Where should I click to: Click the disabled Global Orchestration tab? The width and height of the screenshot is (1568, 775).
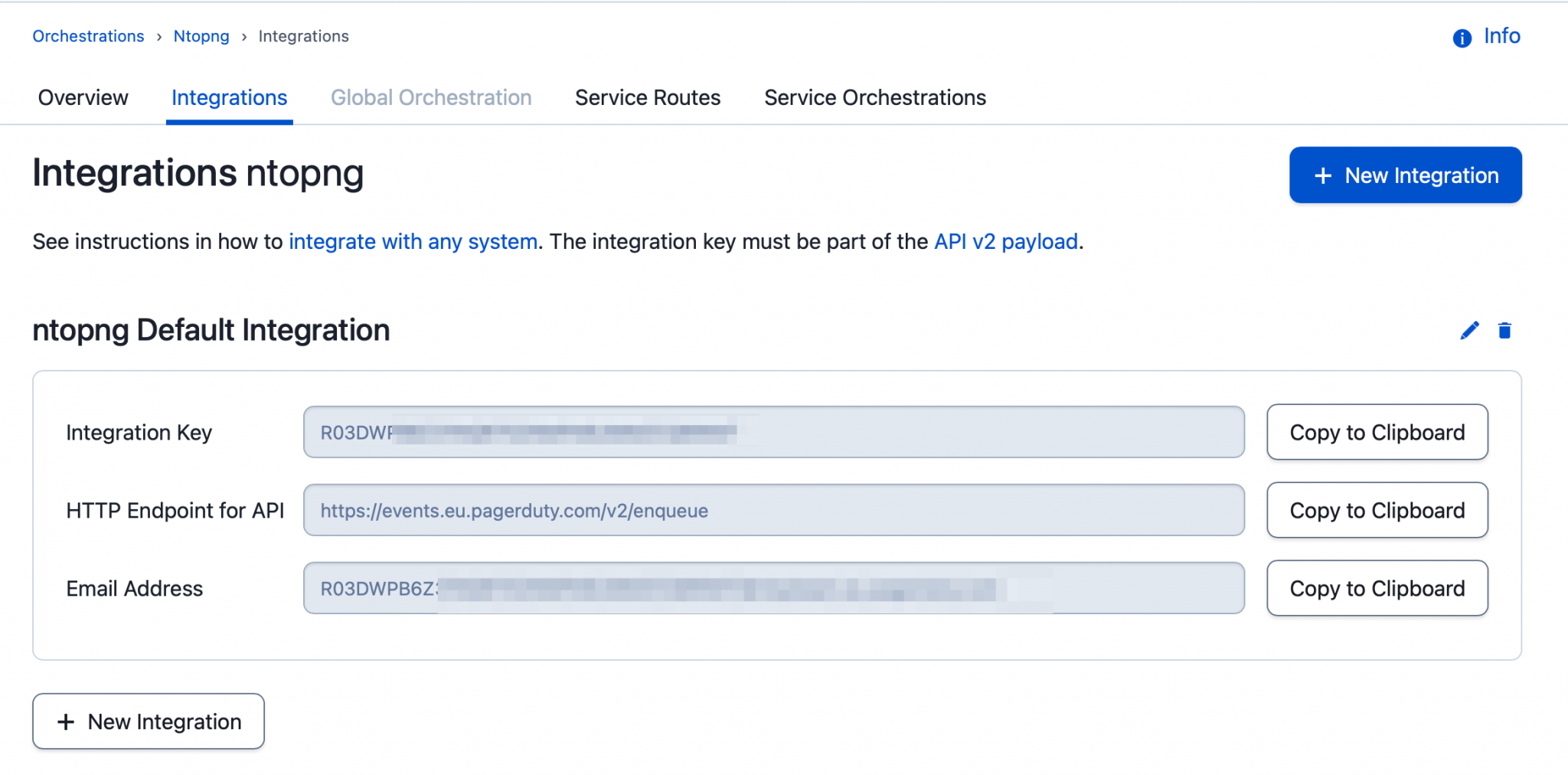tap(430, 97)
